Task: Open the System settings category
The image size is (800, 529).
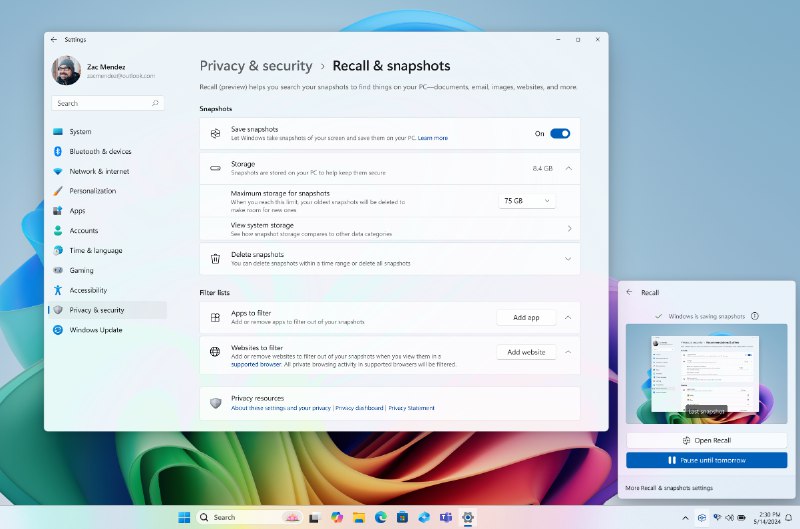Action: [107, 132]
